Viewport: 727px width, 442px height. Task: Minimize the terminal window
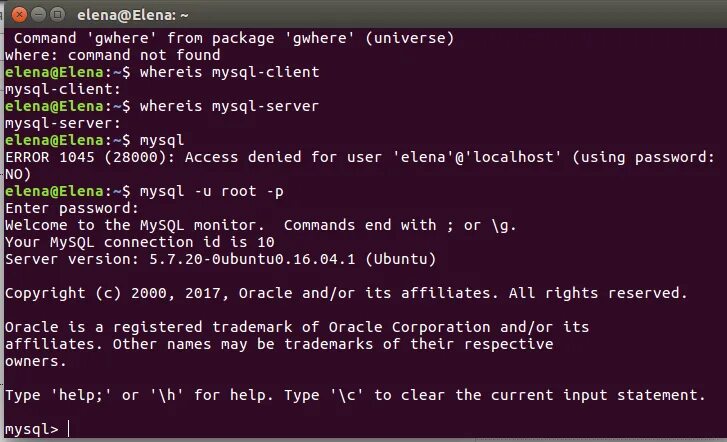[36, 14]
